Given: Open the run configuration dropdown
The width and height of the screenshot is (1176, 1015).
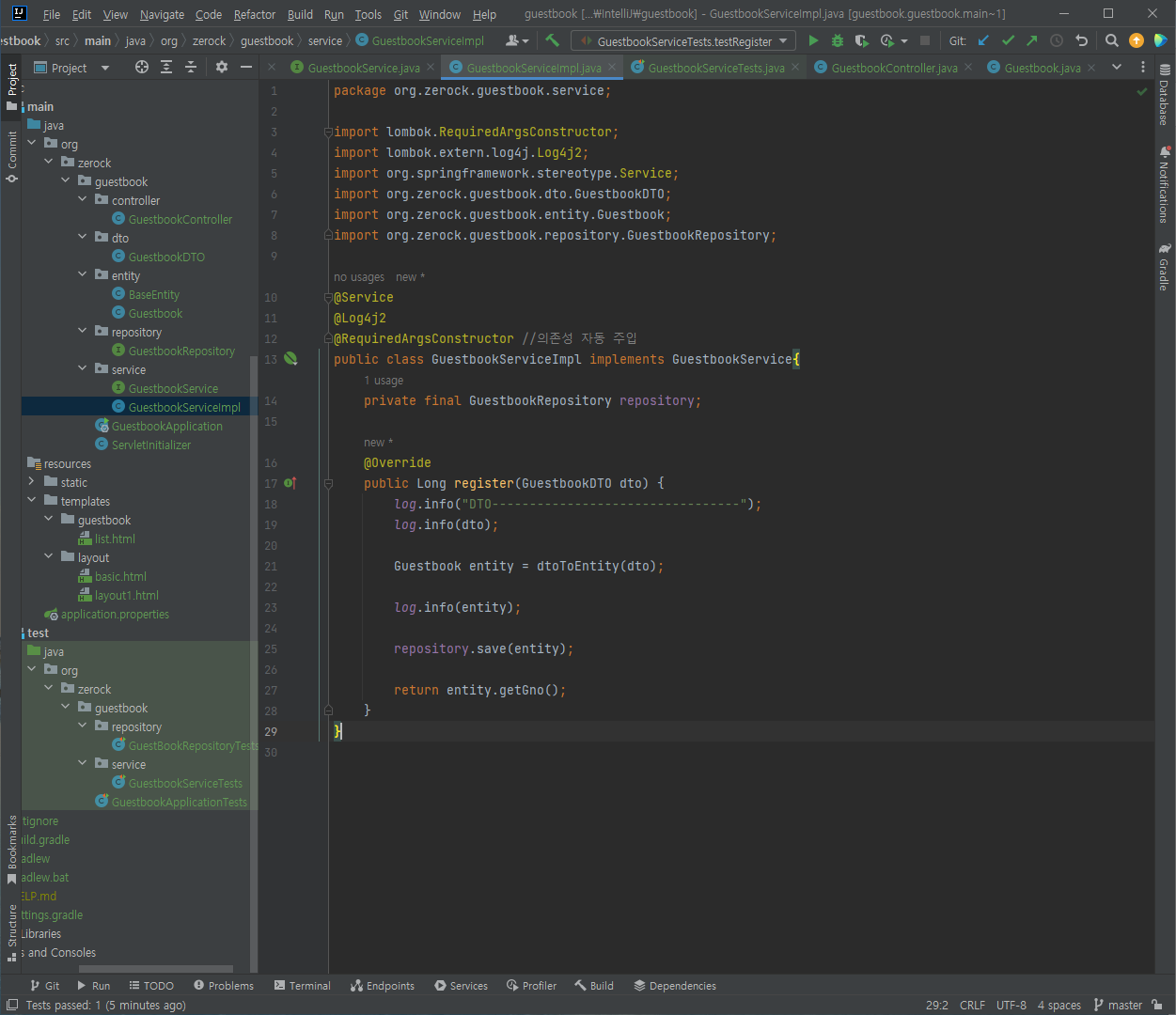Looking at the screenshot, I should pyautogui.click(x=683, y=40).
